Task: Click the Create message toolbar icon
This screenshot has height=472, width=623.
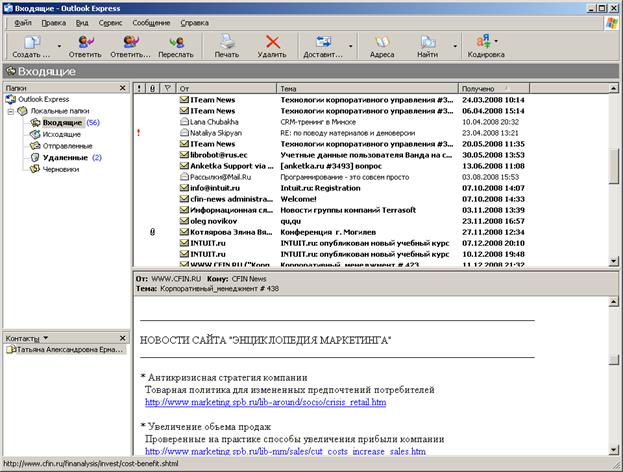Action: (x=32, y=42)
